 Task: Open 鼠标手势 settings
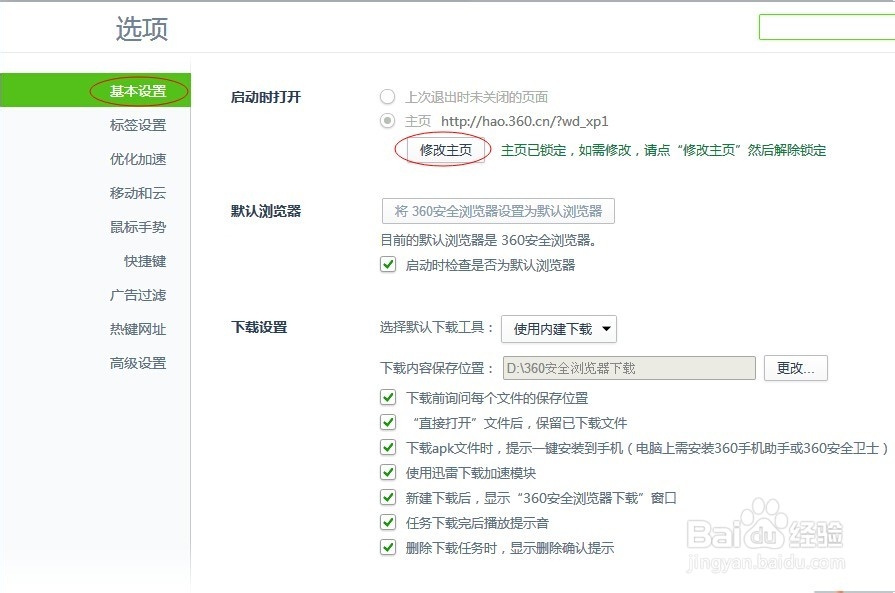(x=138, y=227)
